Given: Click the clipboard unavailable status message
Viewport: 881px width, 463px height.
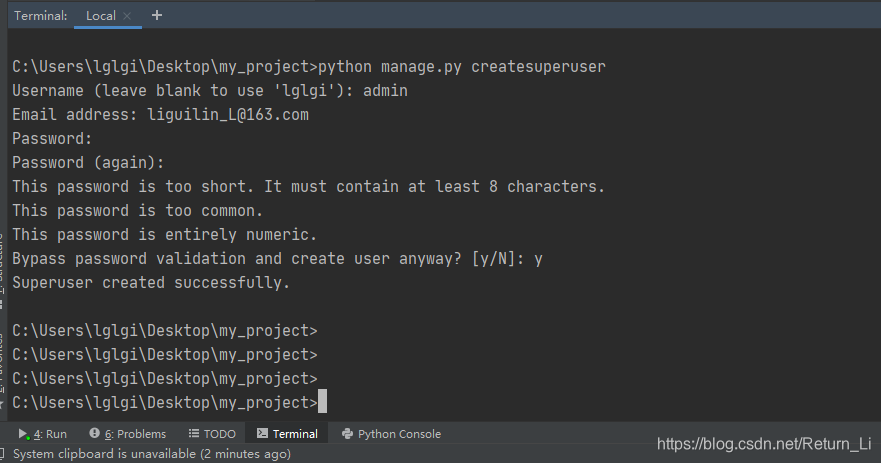Looking at the screenshot, I should [152, 454].
